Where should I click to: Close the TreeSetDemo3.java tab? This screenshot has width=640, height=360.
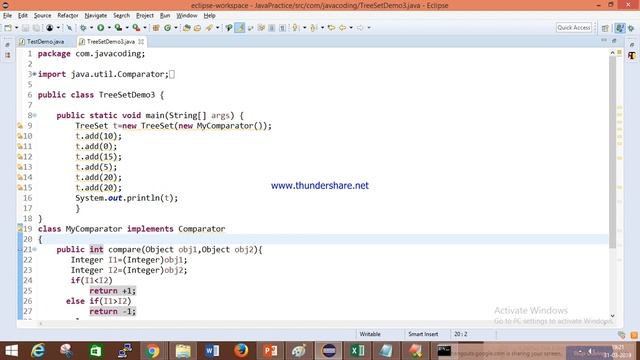[x=141, y=42]
